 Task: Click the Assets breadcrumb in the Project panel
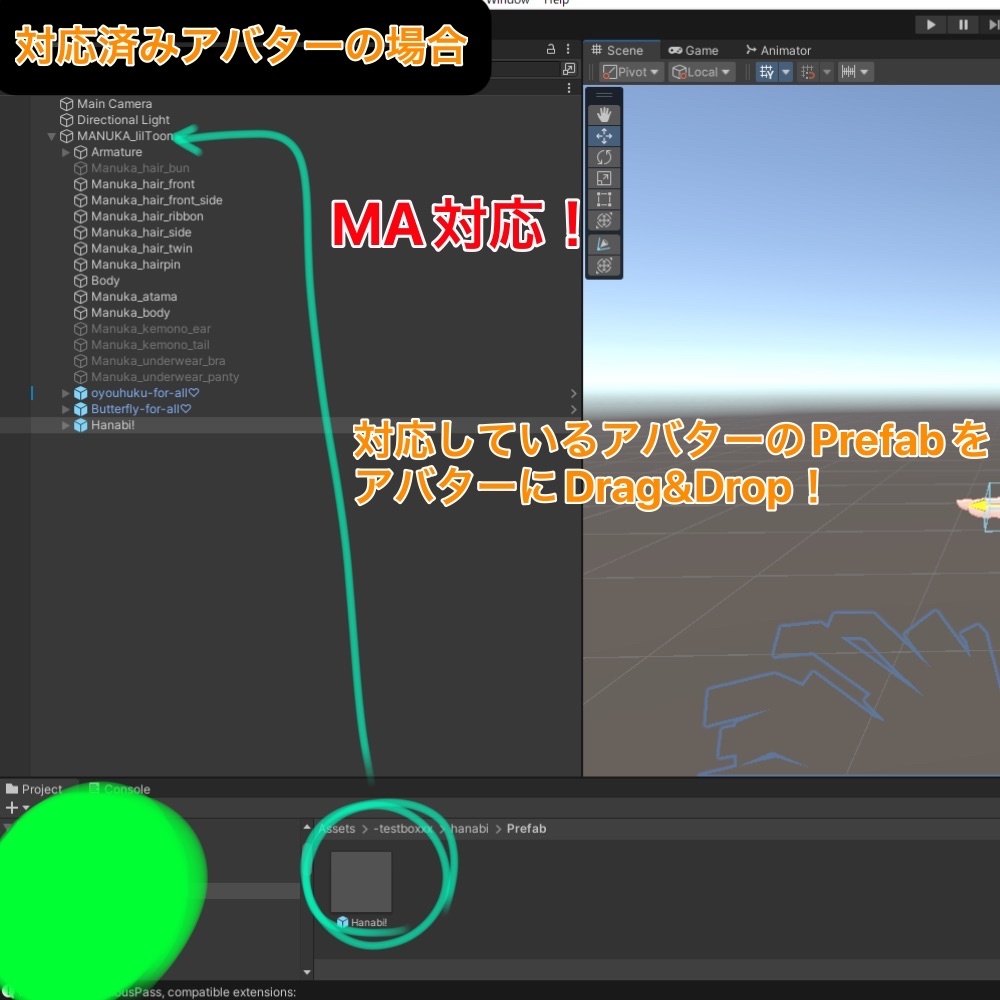(x=337, y=828)
